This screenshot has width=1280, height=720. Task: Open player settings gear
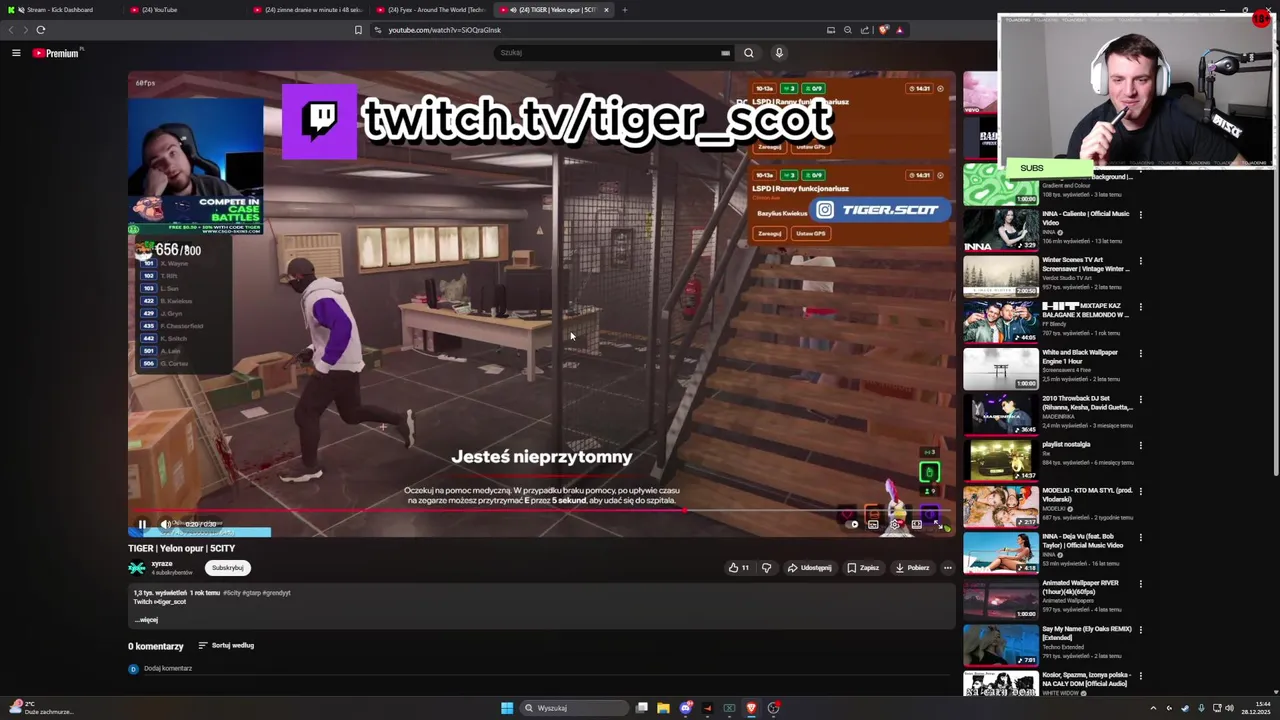click(x=895, y=524)
